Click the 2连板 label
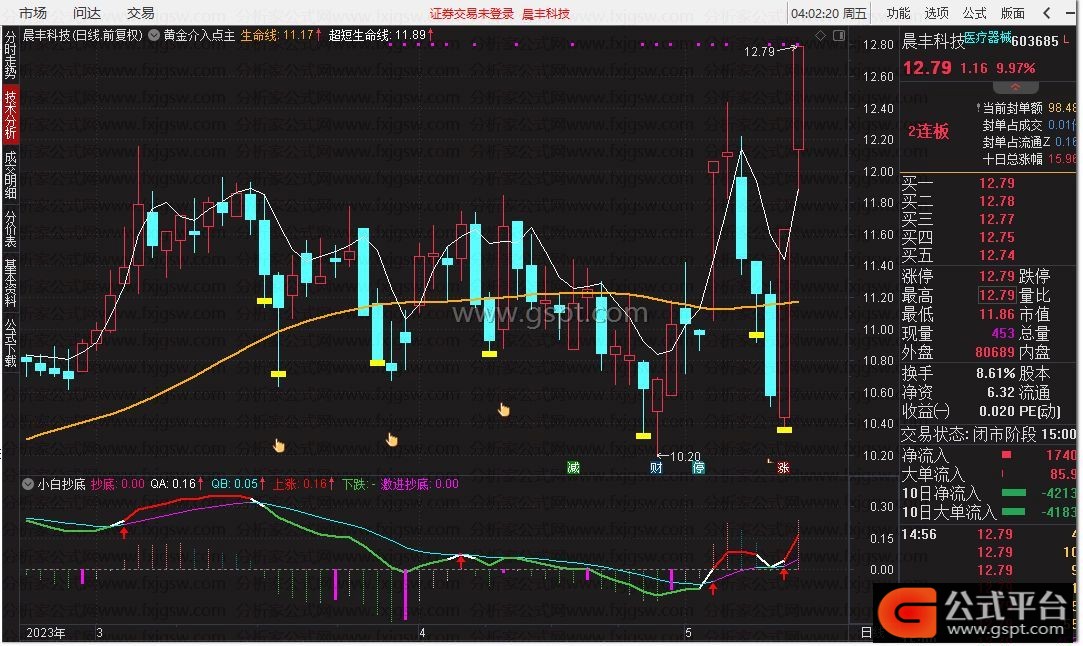 pos(928,131)
